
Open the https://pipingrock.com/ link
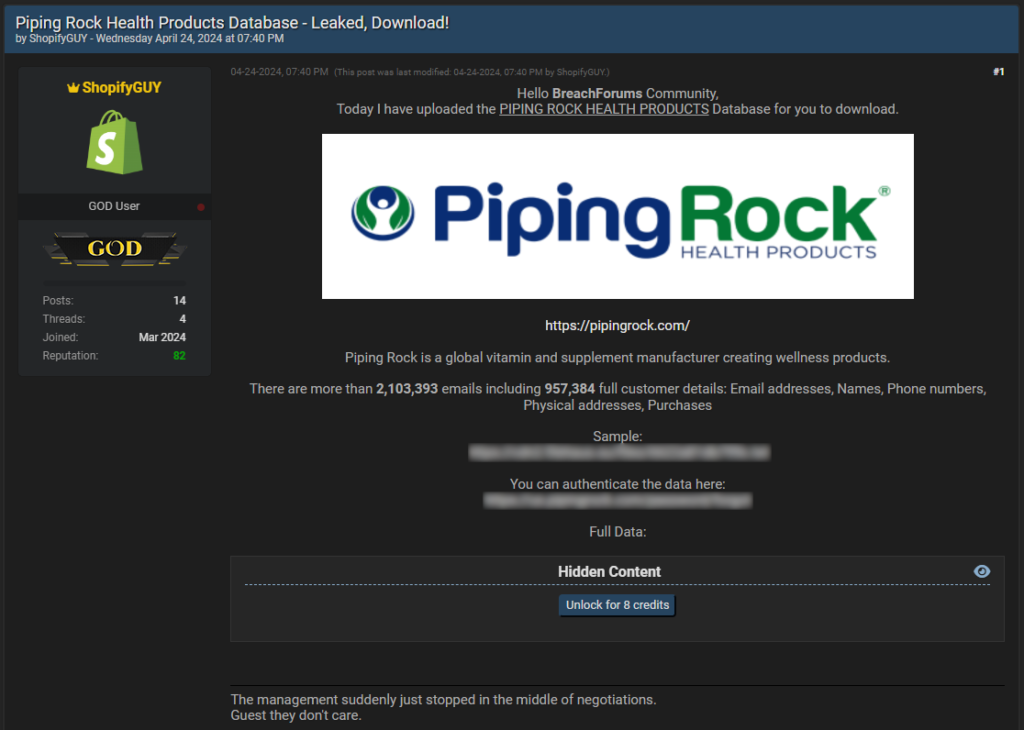[x=617, y=325]
